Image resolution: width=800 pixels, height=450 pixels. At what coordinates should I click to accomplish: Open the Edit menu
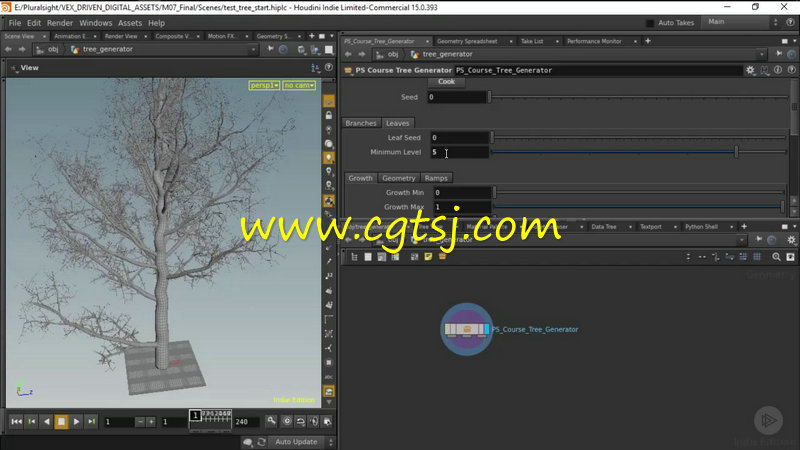point(34,23)
